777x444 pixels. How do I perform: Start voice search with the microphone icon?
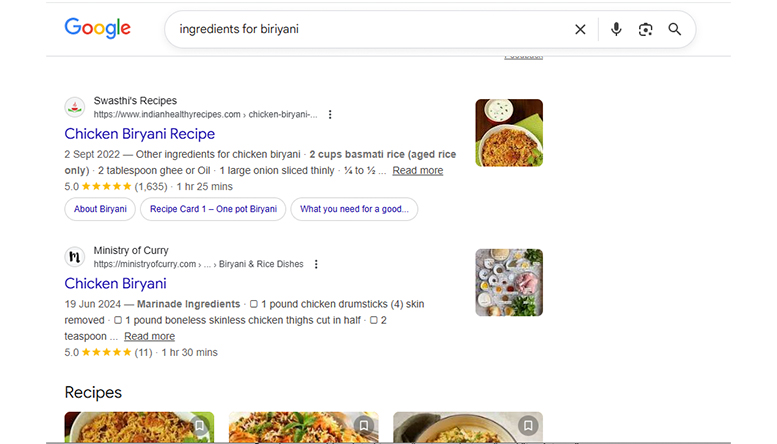point(616,29)
